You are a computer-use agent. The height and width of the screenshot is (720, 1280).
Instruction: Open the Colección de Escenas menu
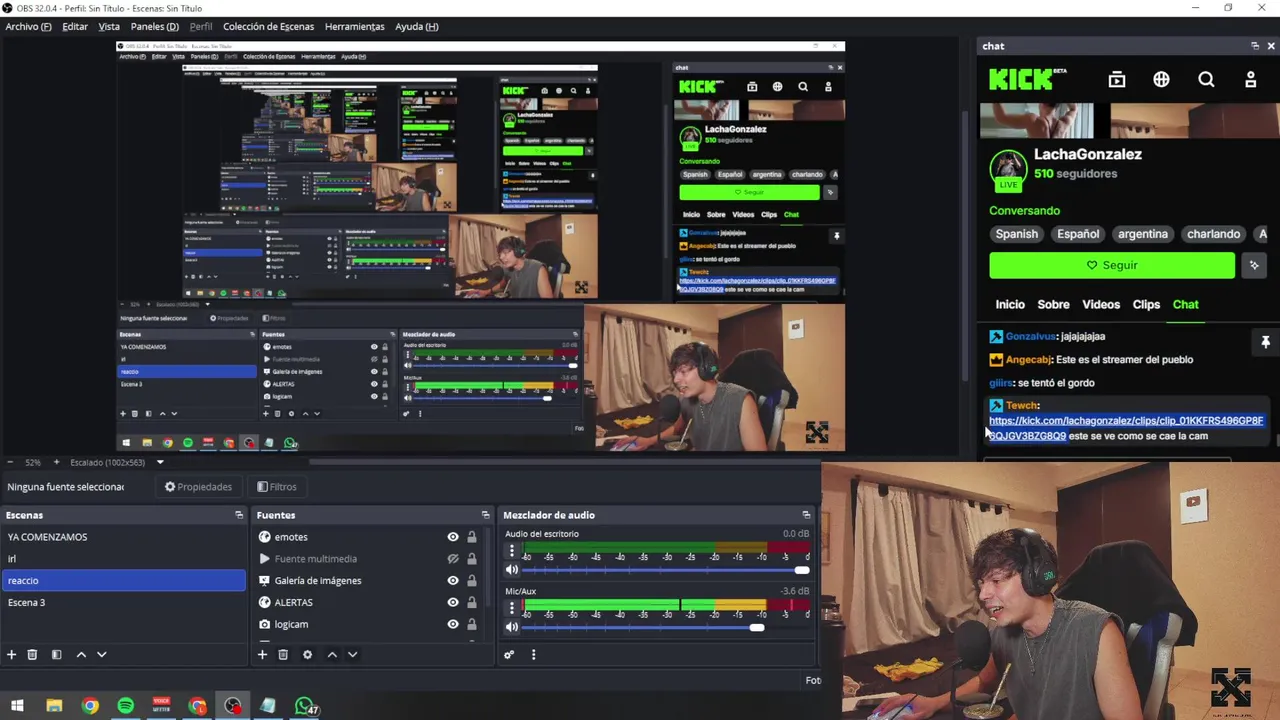click(268, 26)
